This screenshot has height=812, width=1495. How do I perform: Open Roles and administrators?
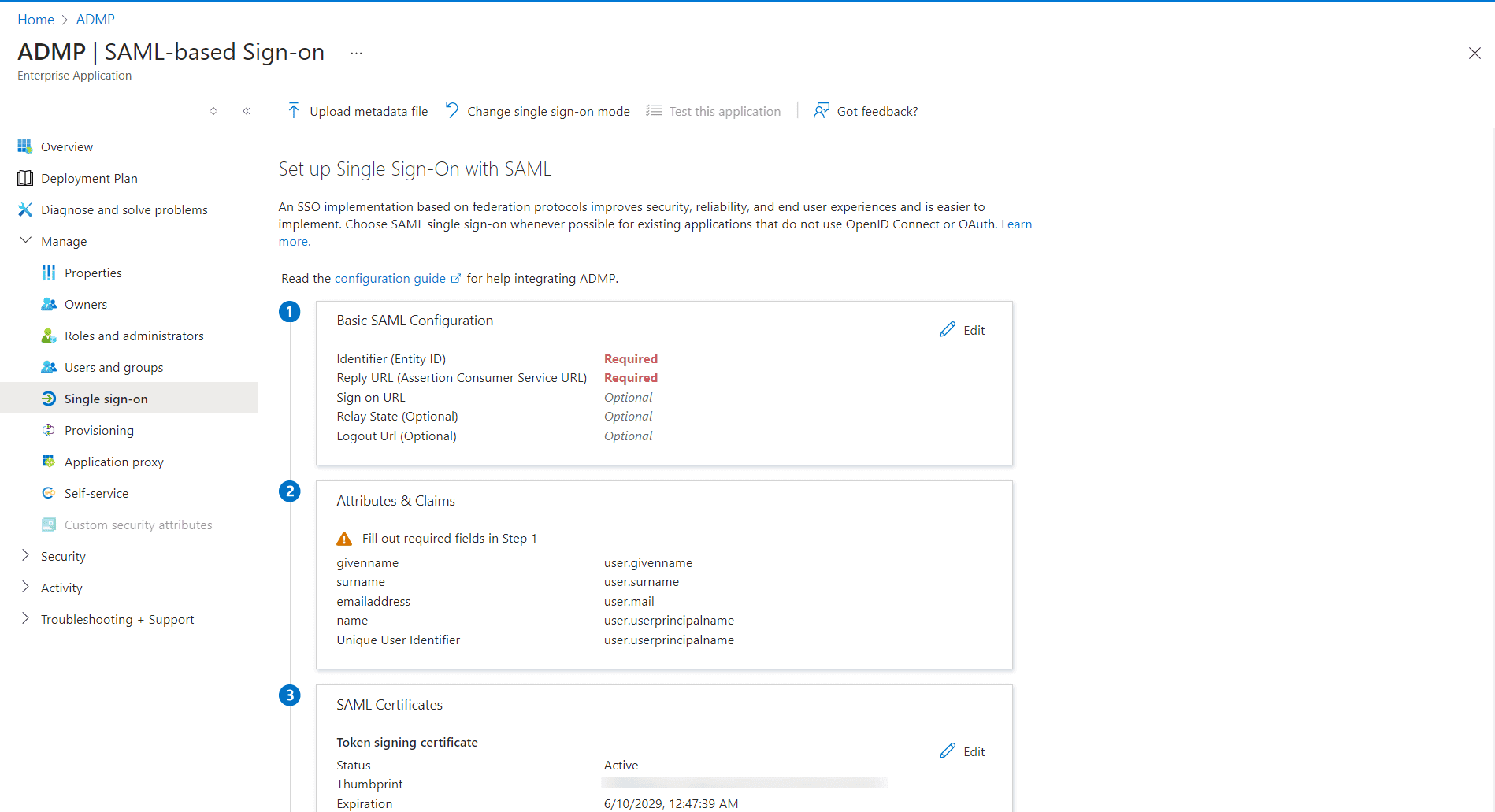coord(133,336)
